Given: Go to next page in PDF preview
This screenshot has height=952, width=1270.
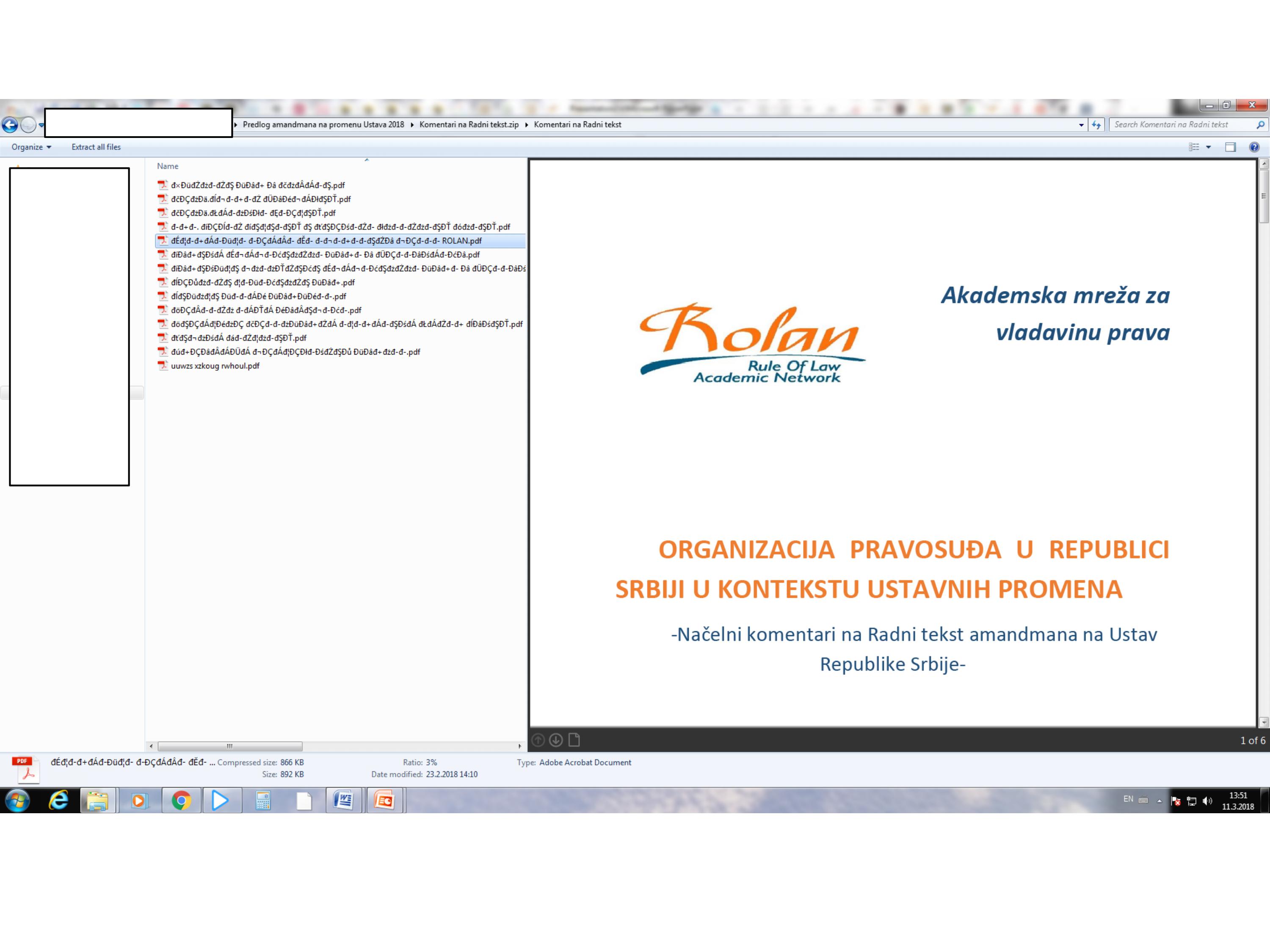Looking at the screenshot, I should point(555,740).
